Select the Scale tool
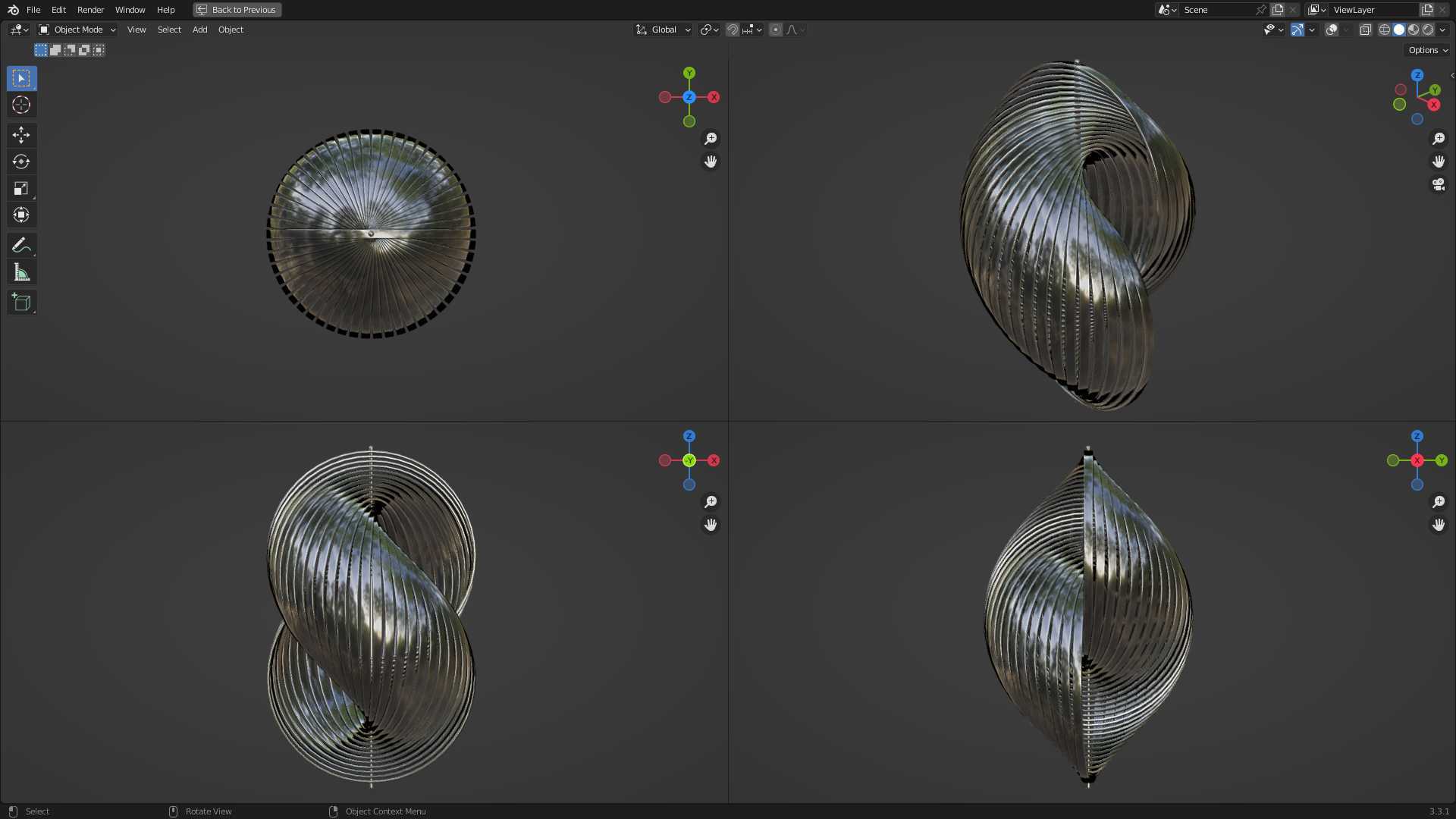Viewport: 1456px width, 819px height. tap(21, 188)
